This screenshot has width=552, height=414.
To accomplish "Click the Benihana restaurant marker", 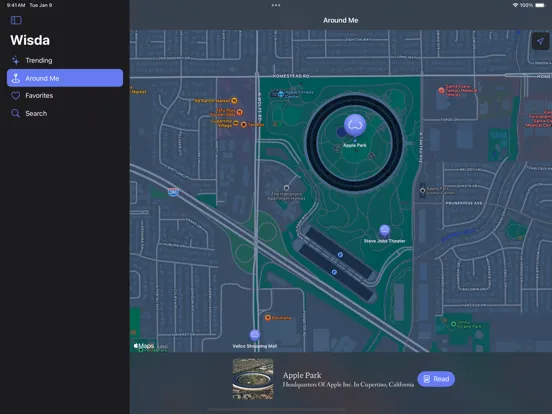I will coord(268,318).
